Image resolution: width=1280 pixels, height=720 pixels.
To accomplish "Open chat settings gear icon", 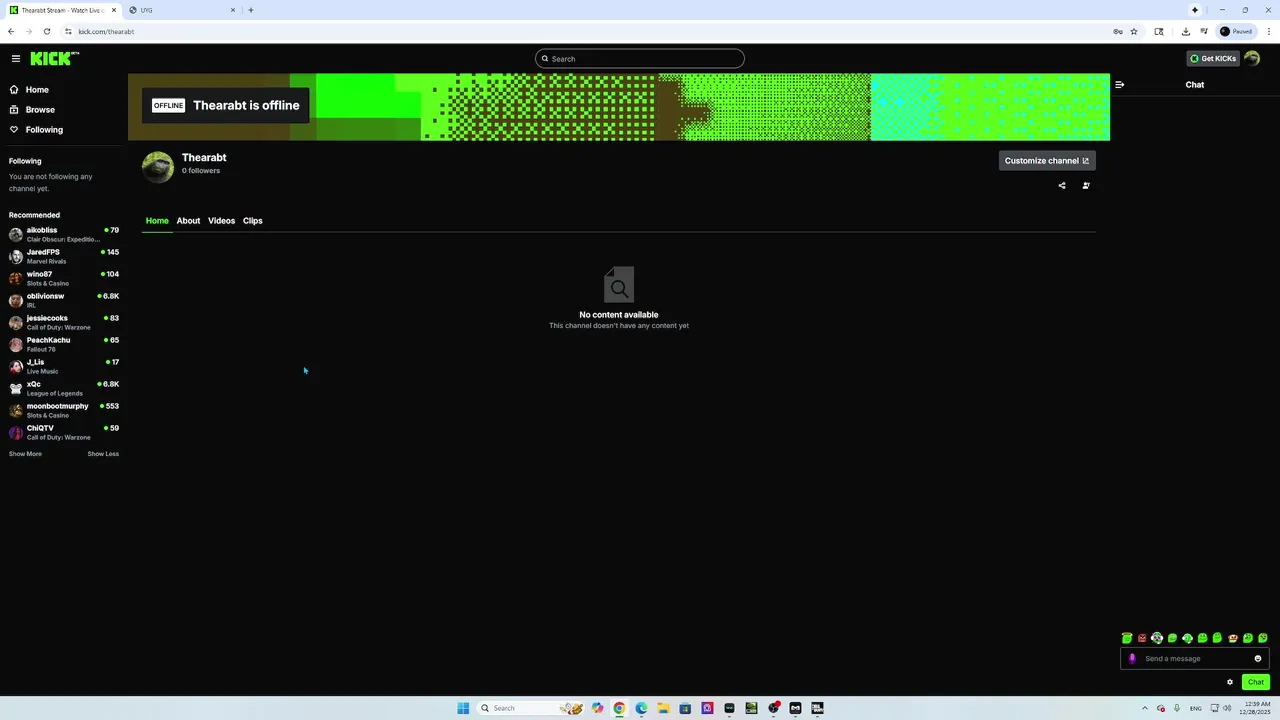I will [x=1230, y=682].
